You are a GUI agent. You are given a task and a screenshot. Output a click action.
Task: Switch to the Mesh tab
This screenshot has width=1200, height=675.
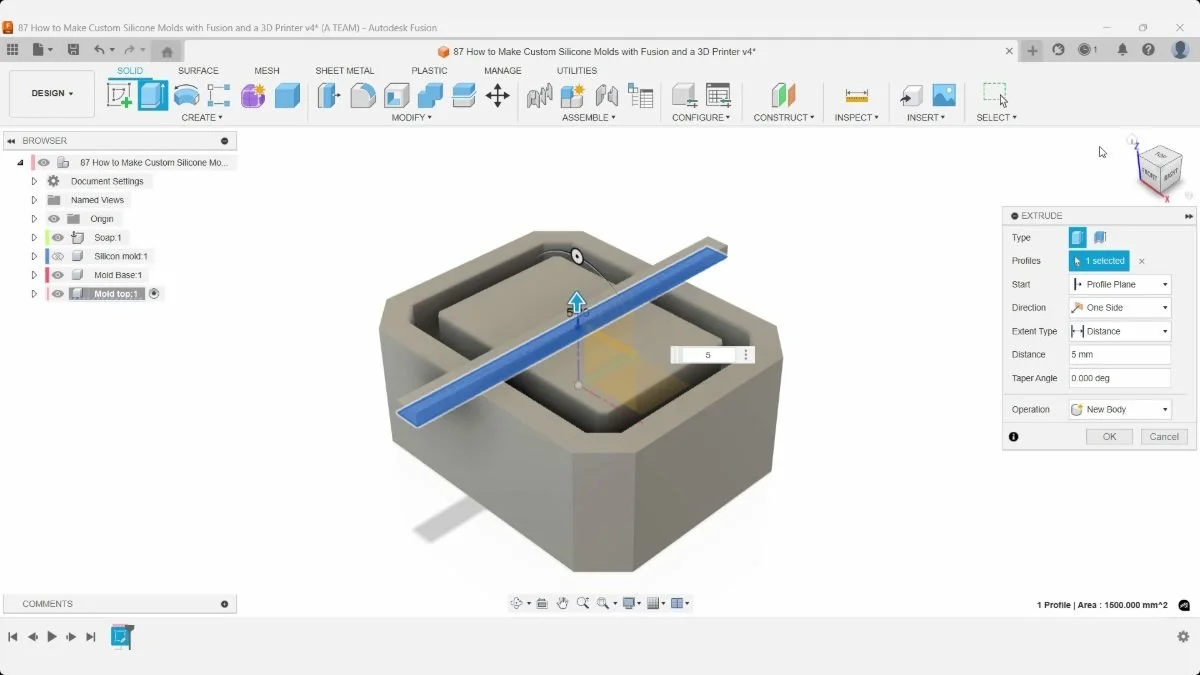[267, 71]
